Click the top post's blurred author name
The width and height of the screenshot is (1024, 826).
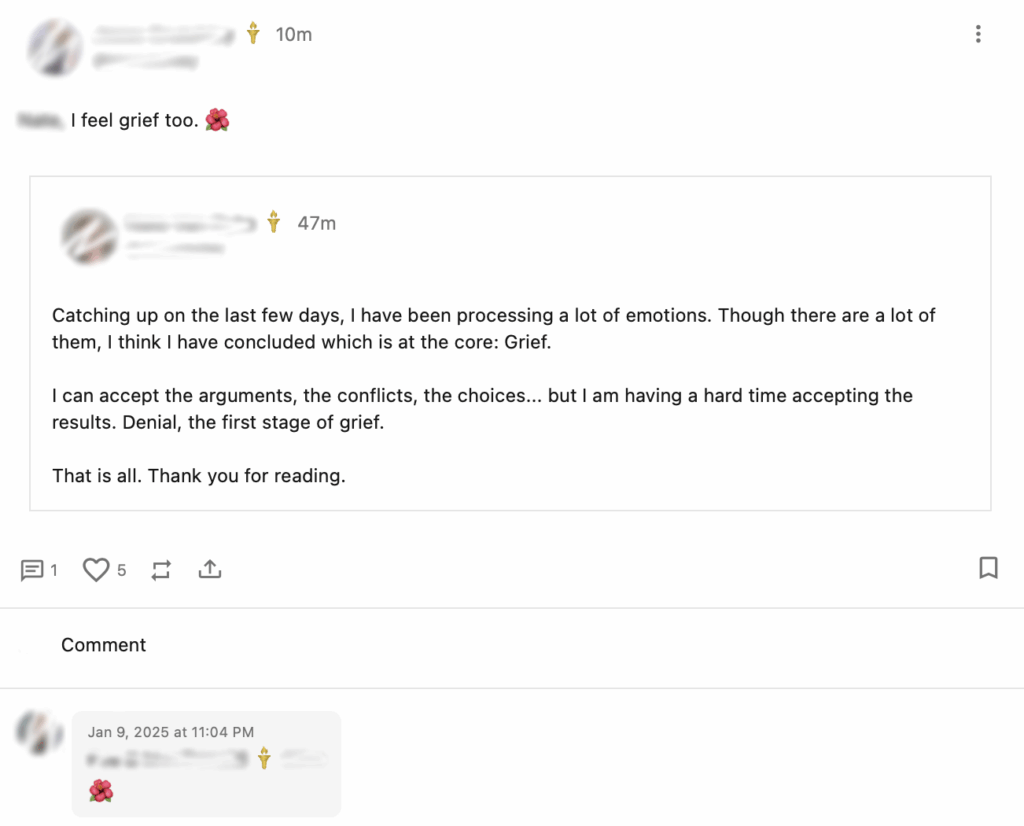click(x=166, y=35)
